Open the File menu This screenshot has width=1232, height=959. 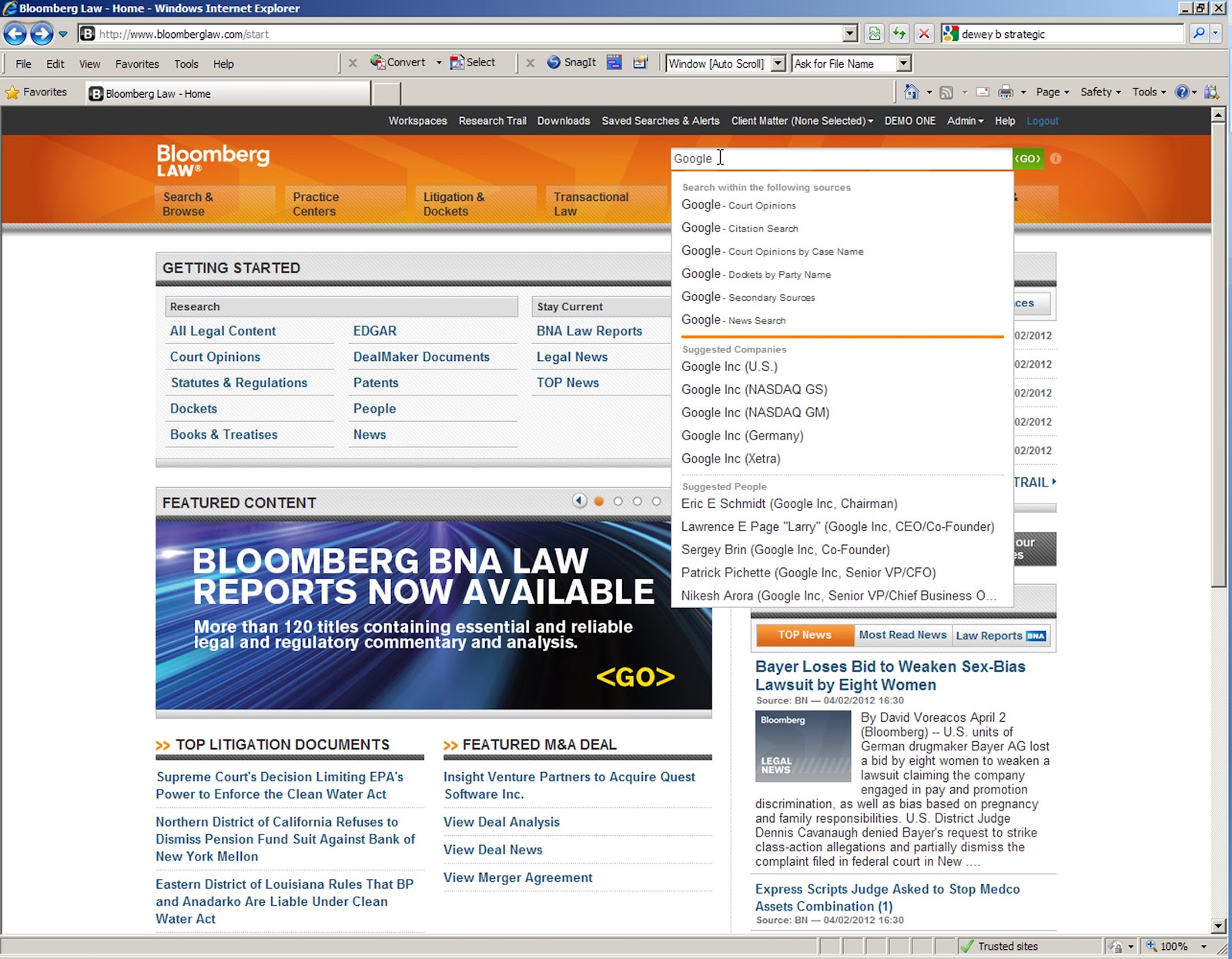24,64
